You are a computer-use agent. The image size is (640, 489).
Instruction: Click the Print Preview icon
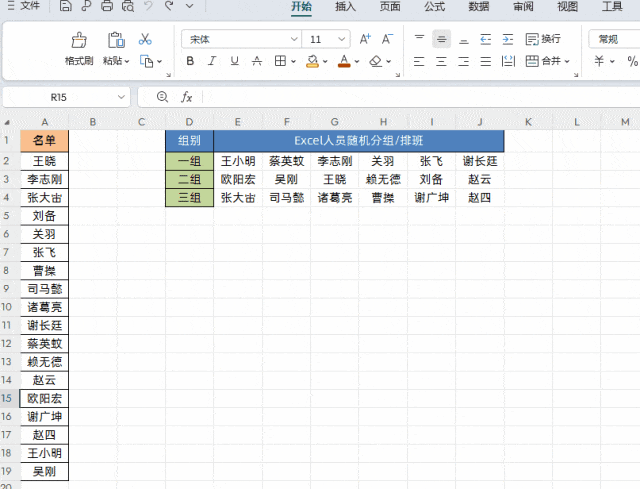point(128,6)
